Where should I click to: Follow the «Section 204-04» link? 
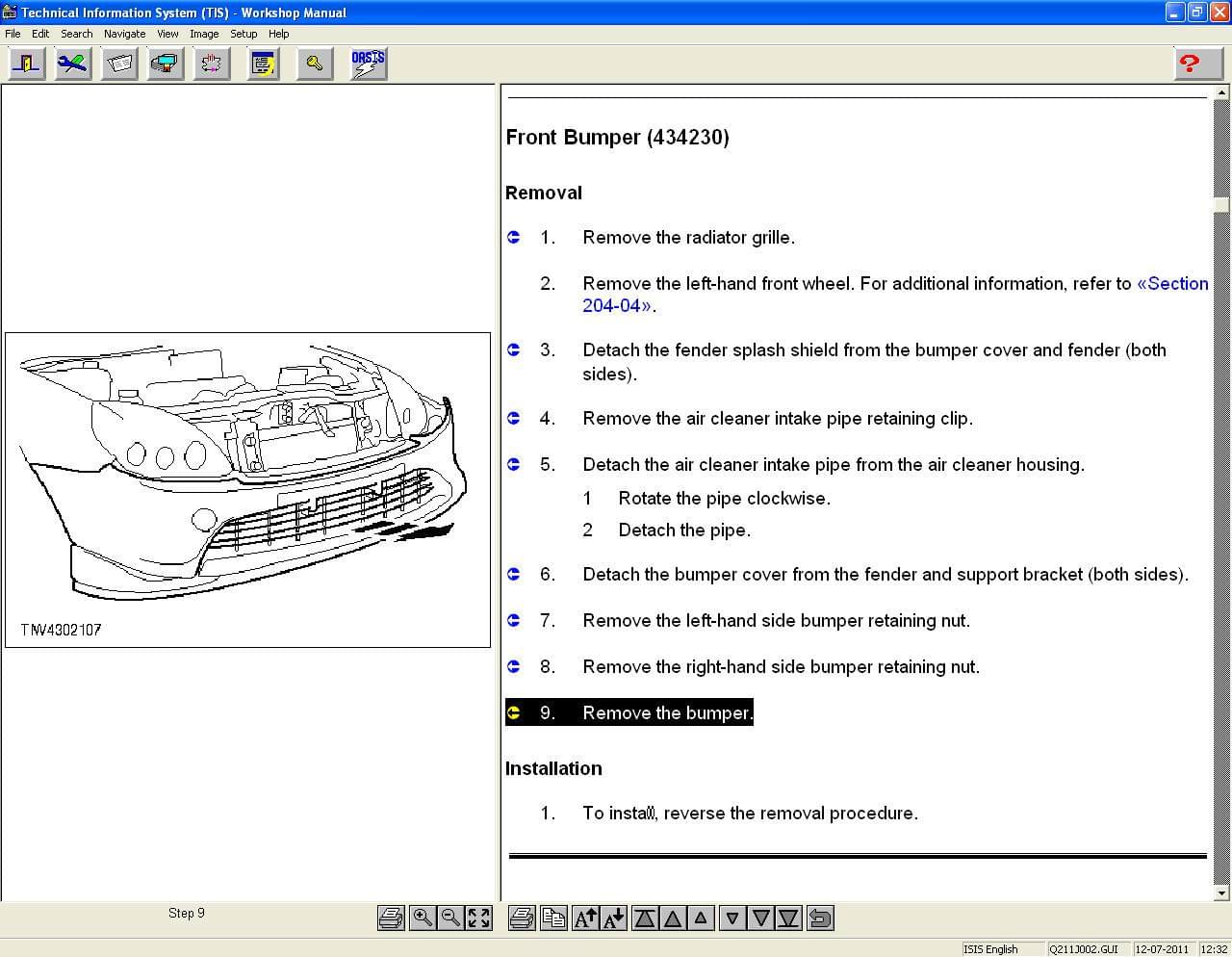click(1172, 284)
